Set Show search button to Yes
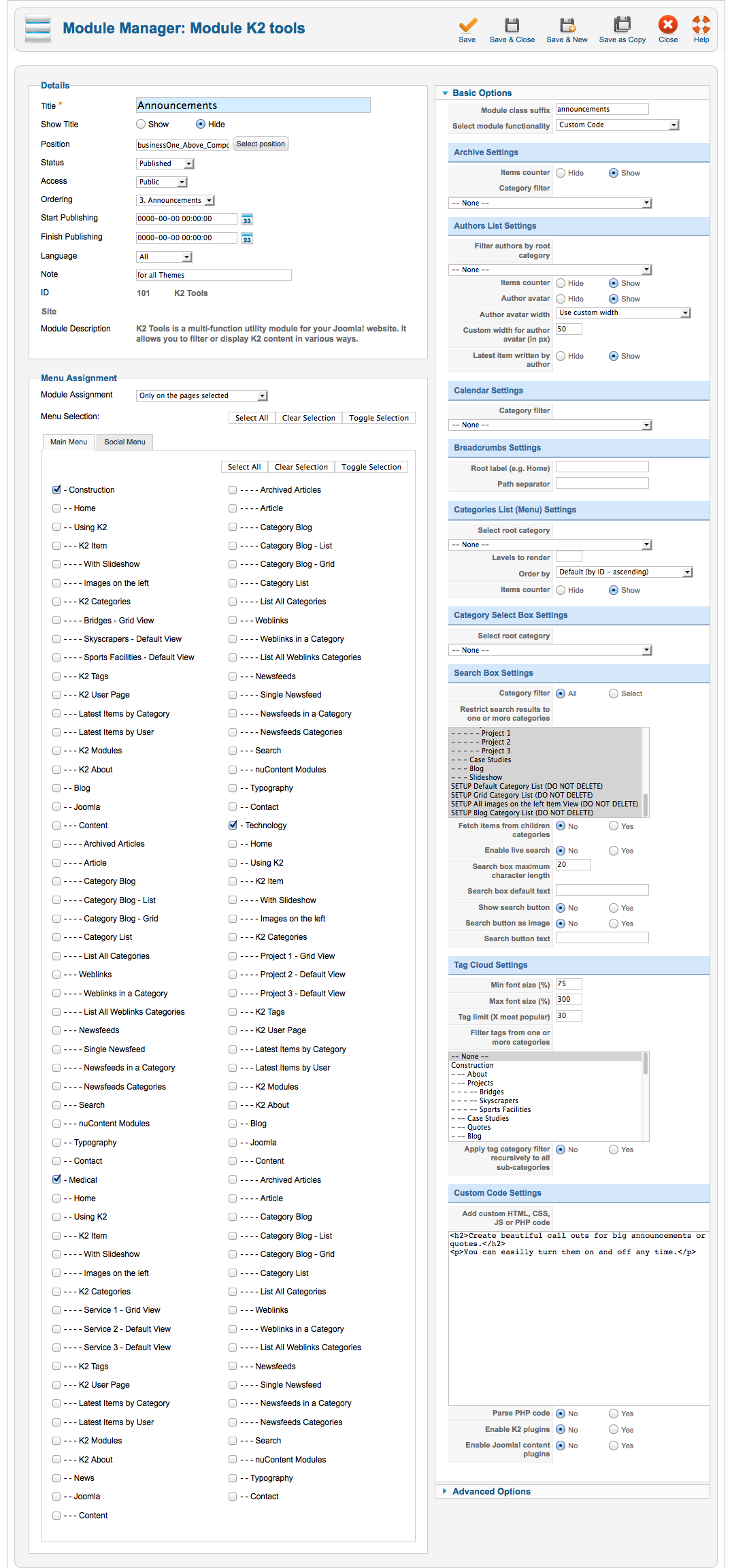Image resolution: width=732 pixels, height=1568 pixels. (614, 908)
